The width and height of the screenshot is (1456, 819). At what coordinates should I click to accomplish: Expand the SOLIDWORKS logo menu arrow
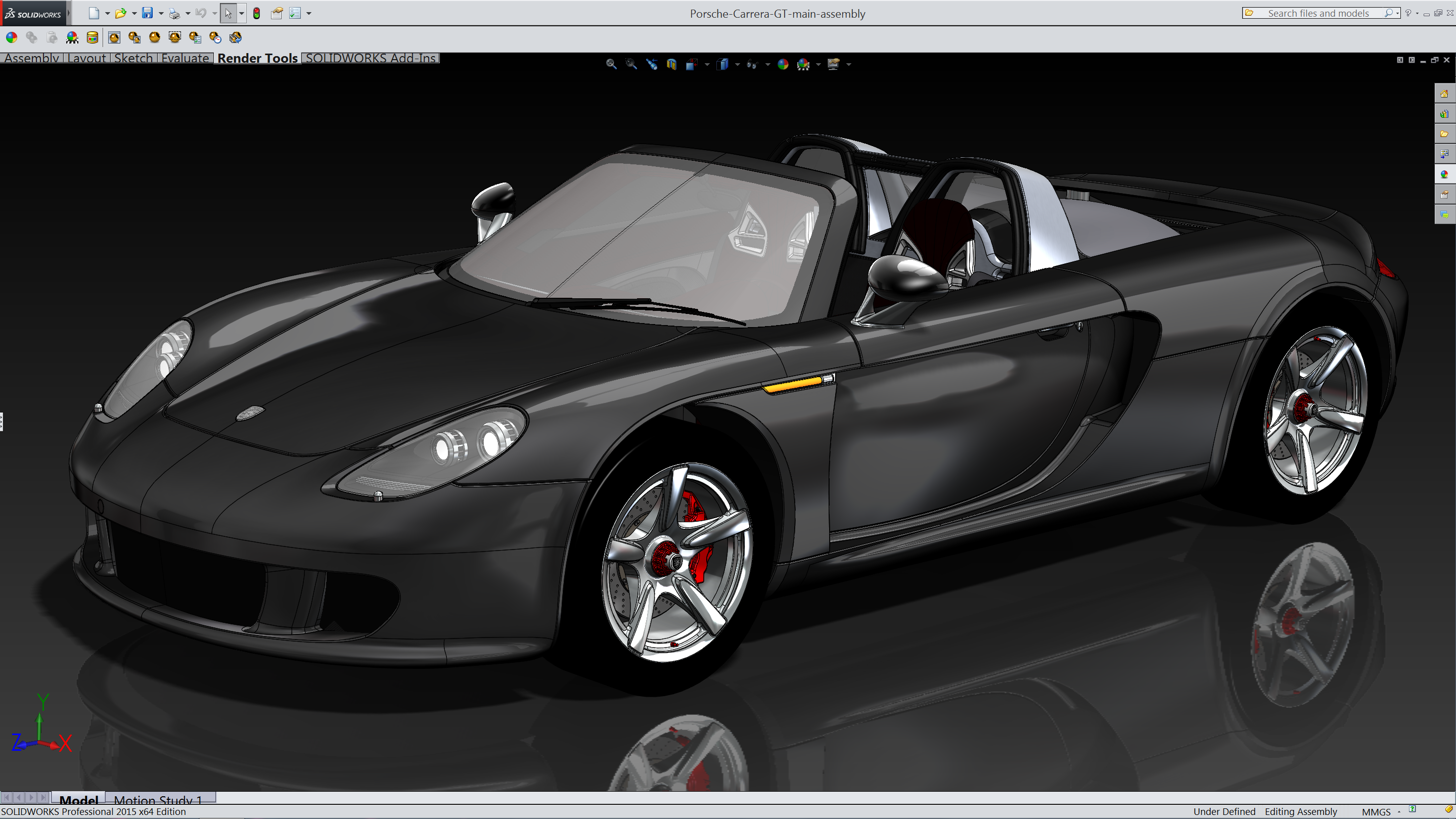tap(68, 13)
